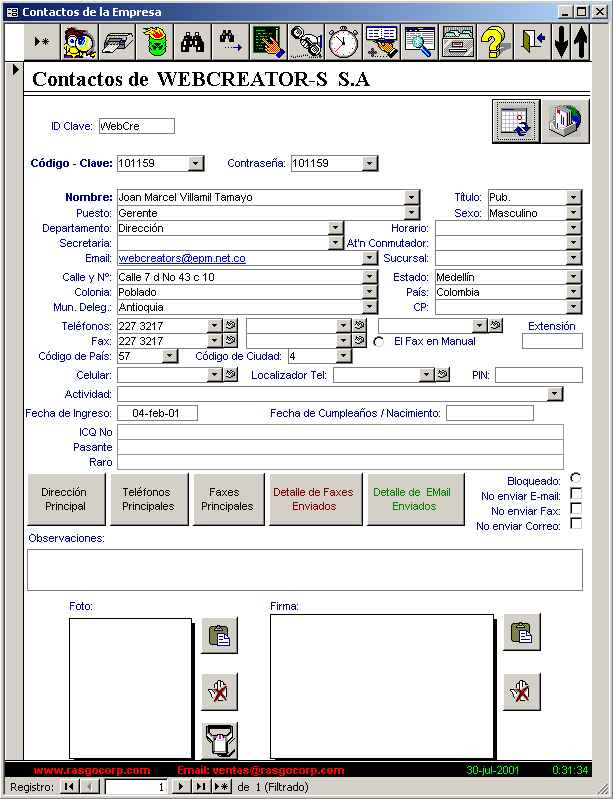Click the Fecha de Ingreso field
Image resolution: width=613 pixels, height=799 pixels.
tap(157, 413)
